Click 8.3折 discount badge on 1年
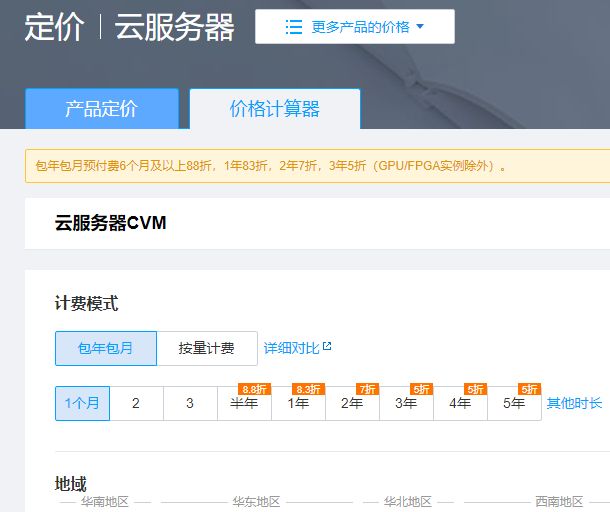This screenshot has height=512, width=610. pos(309,389)
